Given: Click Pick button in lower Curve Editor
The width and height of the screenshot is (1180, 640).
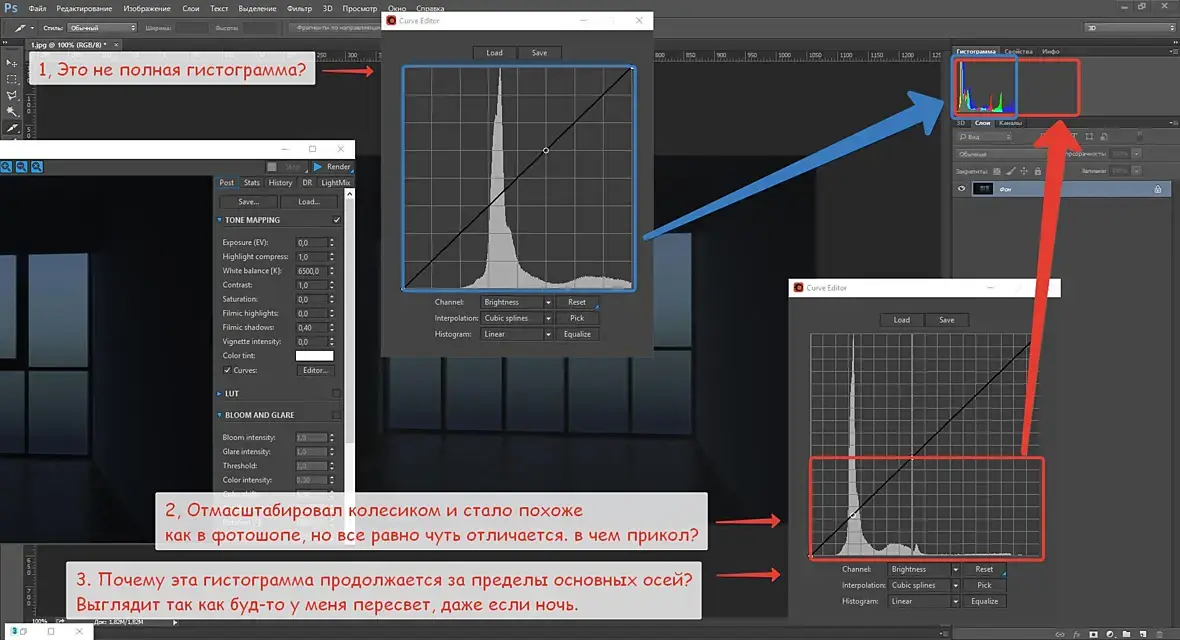Looking at the screenshot, I should 984,585.
